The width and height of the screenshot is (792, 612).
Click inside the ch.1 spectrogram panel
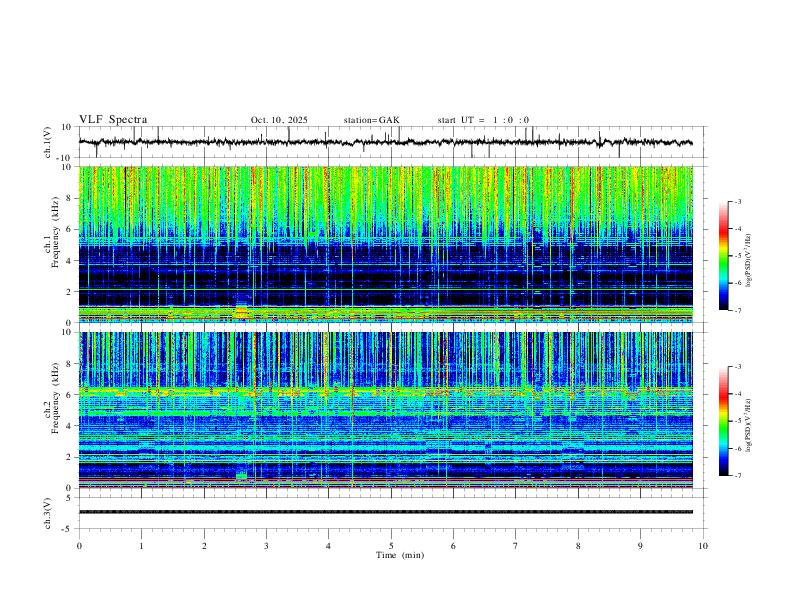[386, 244]
